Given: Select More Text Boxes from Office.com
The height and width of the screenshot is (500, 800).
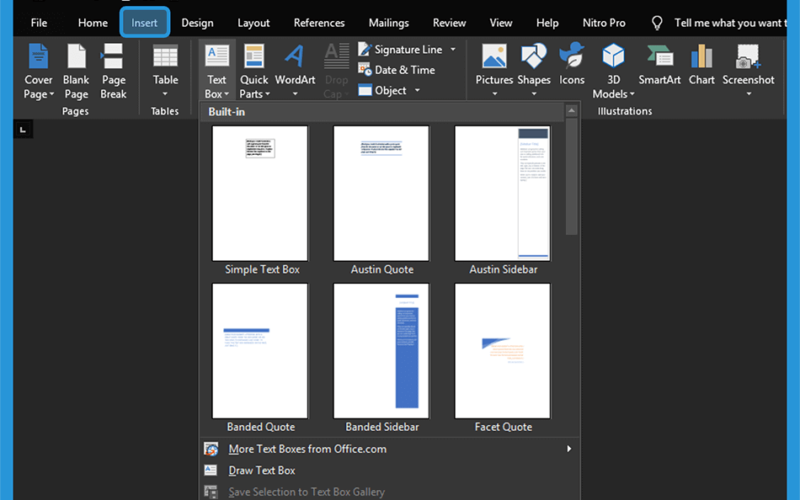Looking at the screenshot, I should [x=389, y=449].
